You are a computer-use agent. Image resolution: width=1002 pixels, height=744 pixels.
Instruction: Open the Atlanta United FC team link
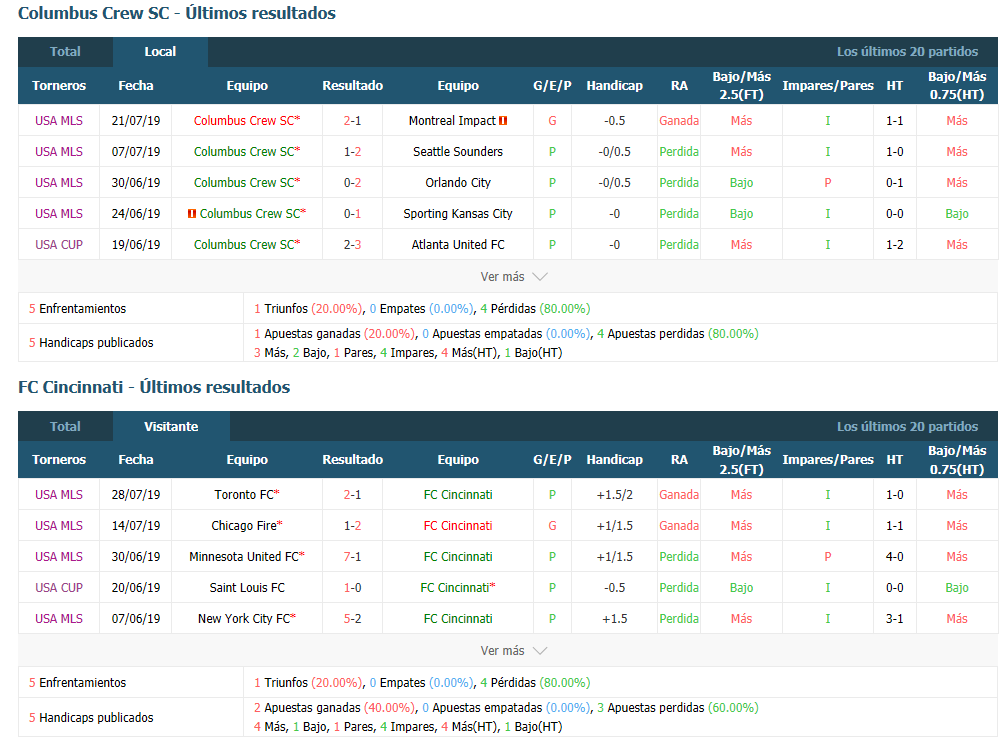pos(458,245)
